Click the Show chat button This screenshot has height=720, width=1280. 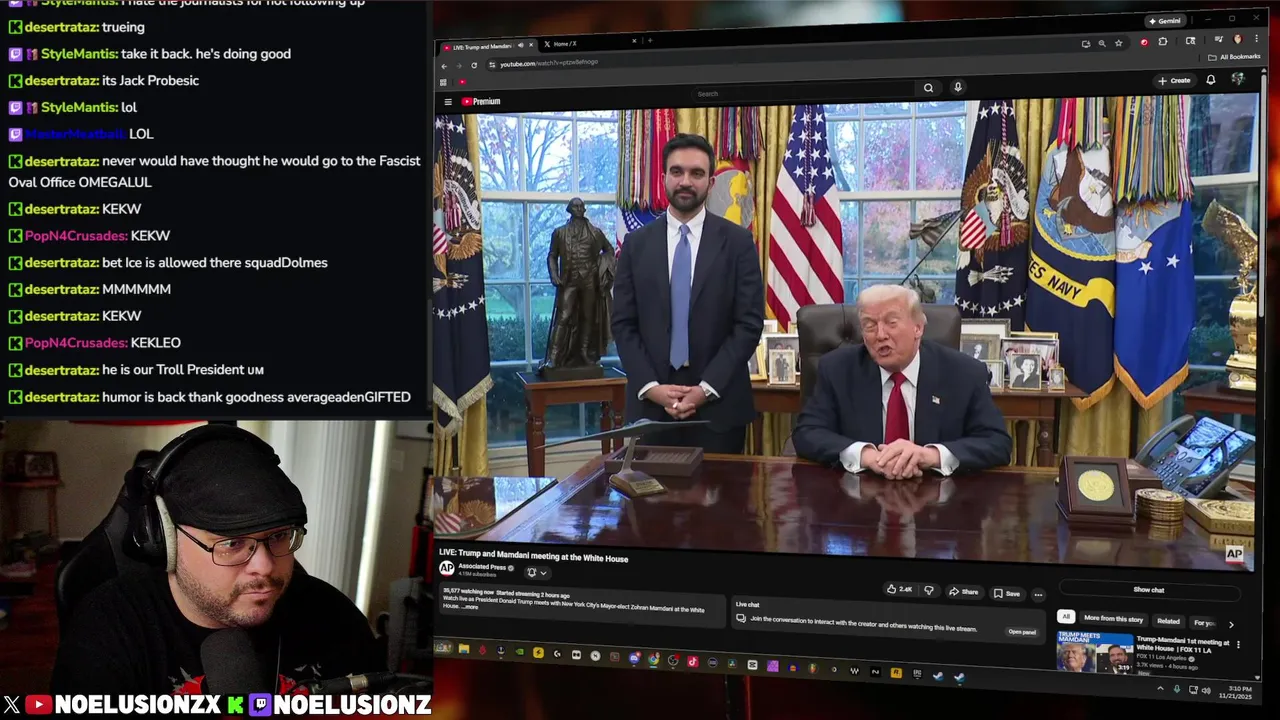pos(1149,590)
